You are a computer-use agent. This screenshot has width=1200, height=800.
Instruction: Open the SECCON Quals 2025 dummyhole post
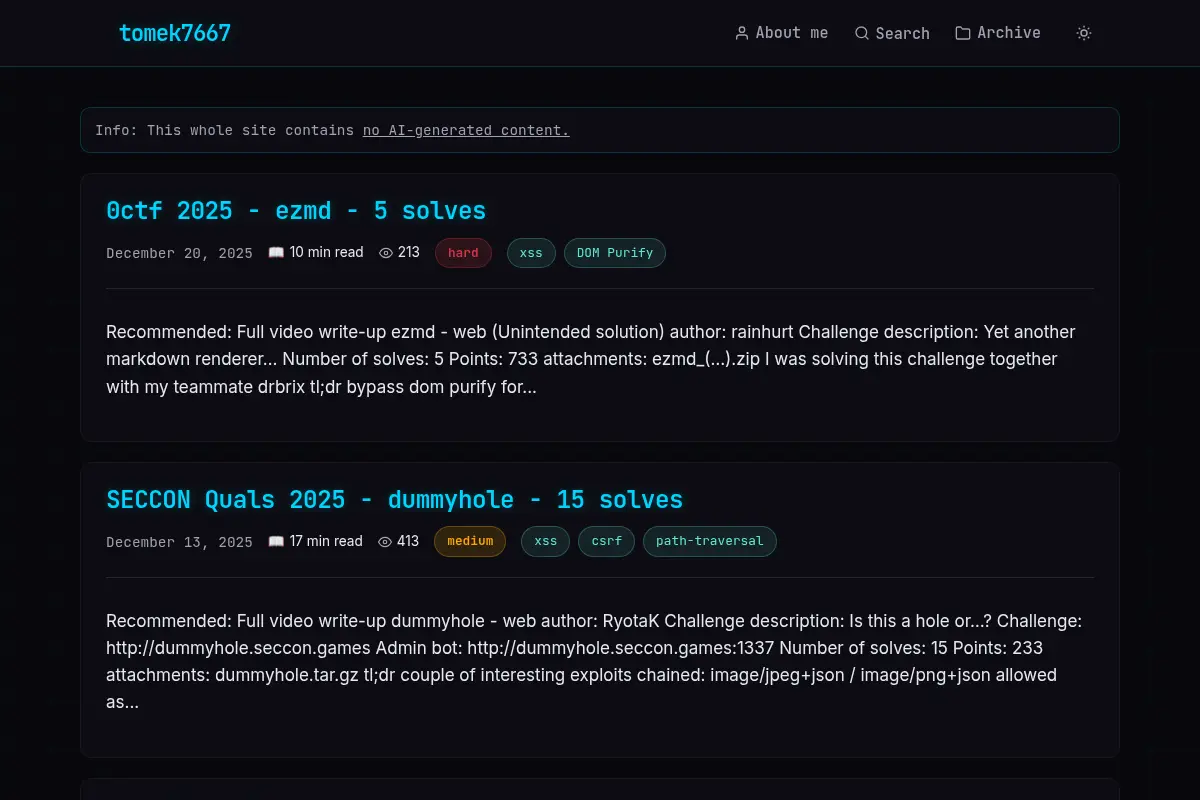(x=394, y=500)
